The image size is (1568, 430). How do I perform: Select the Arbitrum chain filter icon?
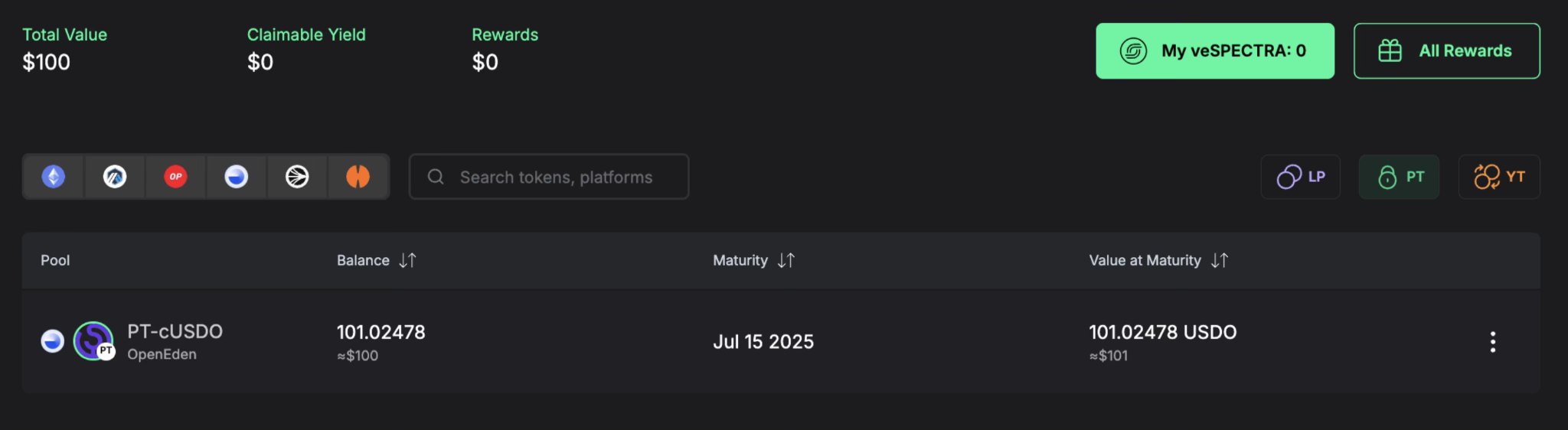coord(115,177)
